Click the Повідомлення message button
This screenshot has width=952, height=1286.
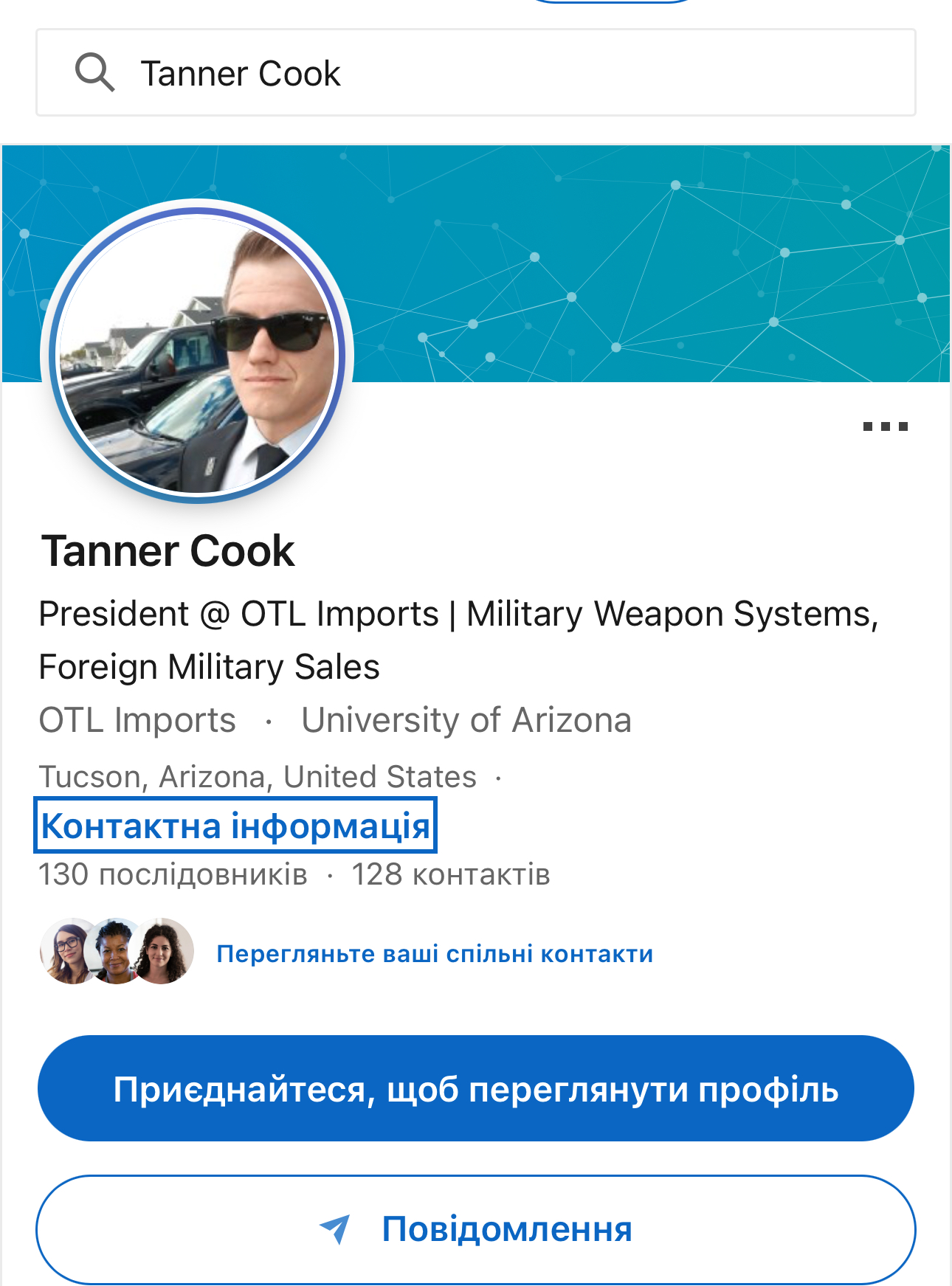tap(476, 1229)
